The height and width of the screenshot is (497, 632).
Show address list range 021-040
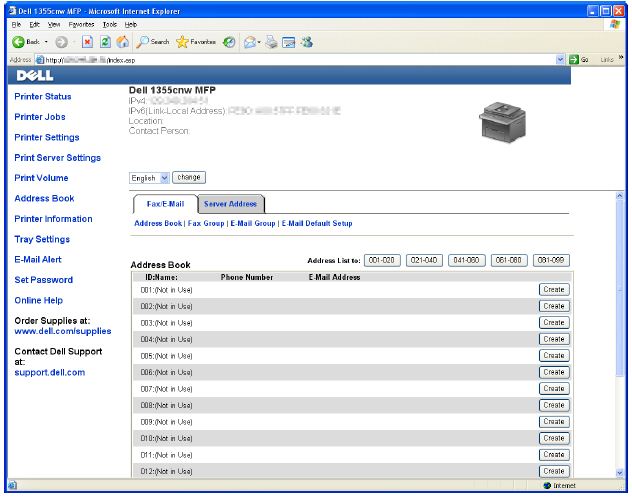pos(425,260)
